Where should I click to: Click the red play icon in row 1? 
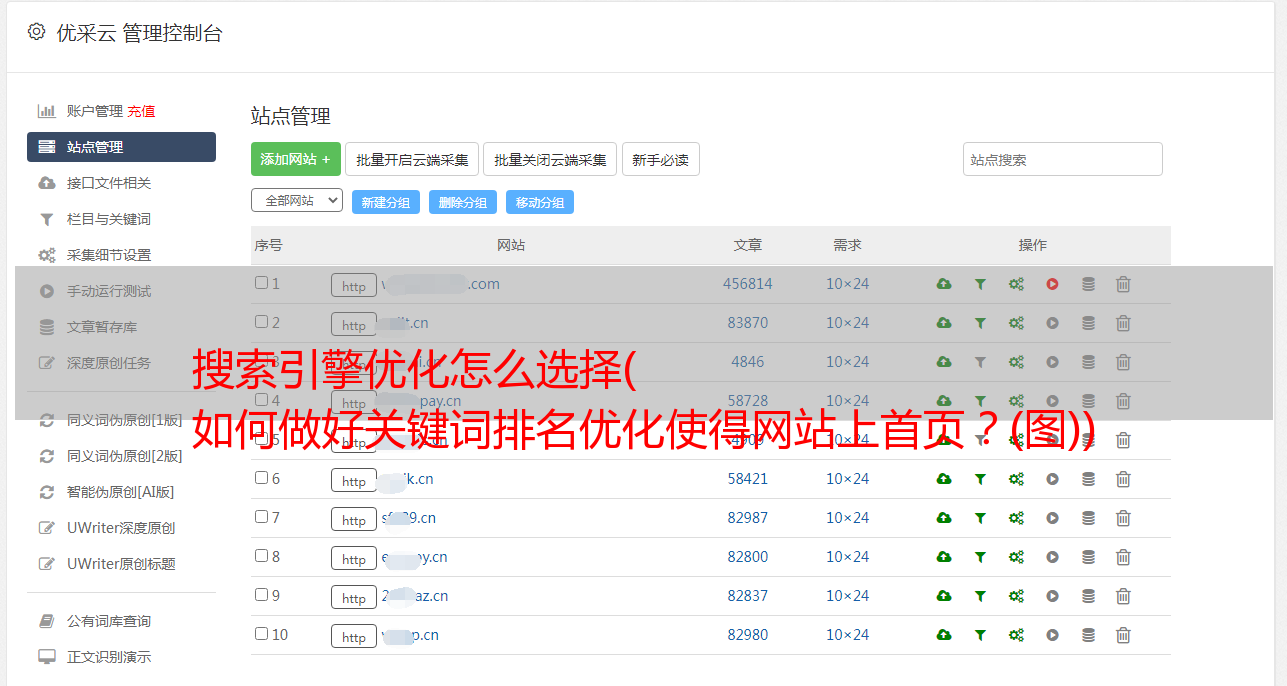pos(1052,284)
